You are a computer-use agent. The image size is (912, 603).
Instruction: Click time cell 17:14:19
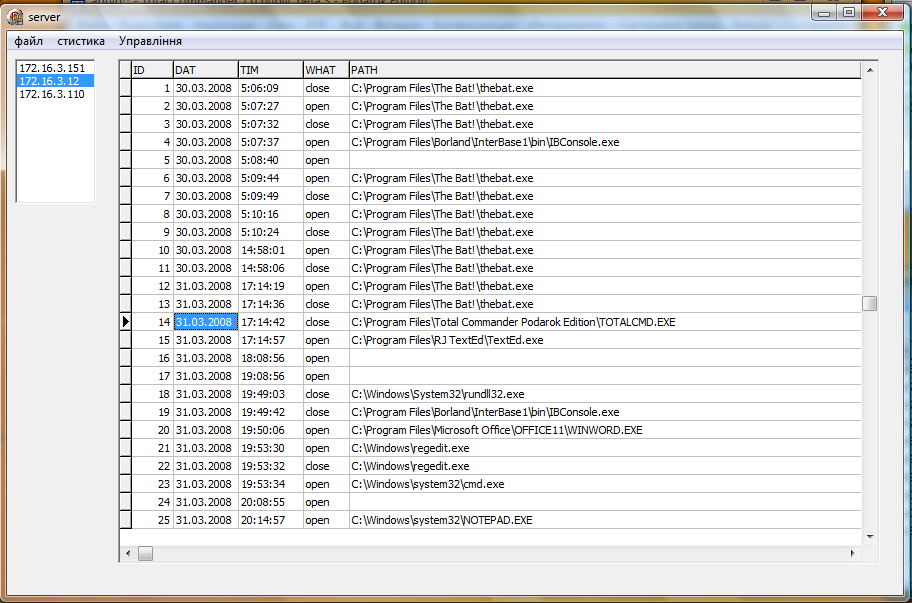tap(271, 286)
